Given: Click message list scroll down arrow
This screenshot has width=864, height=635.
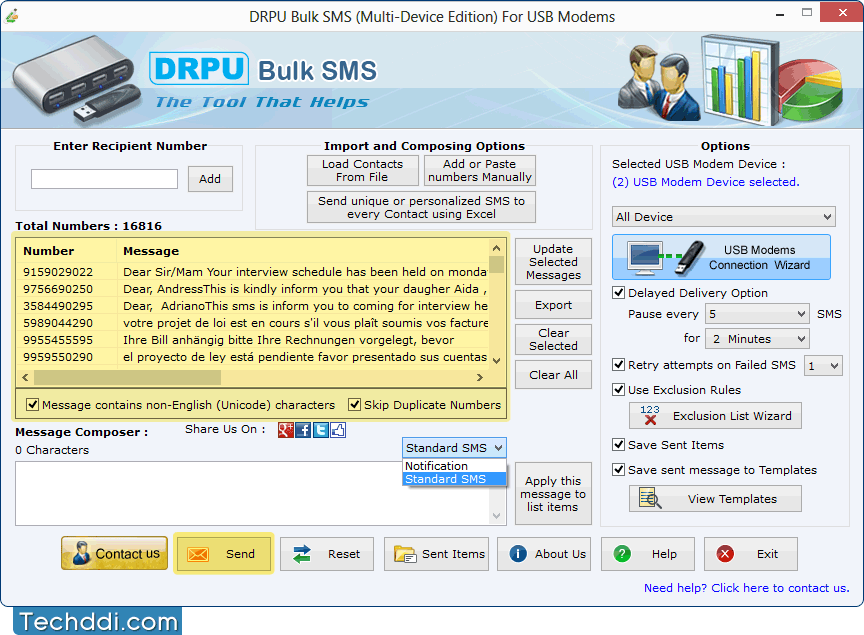Looking at the screenshot, I should click(496, 360).
